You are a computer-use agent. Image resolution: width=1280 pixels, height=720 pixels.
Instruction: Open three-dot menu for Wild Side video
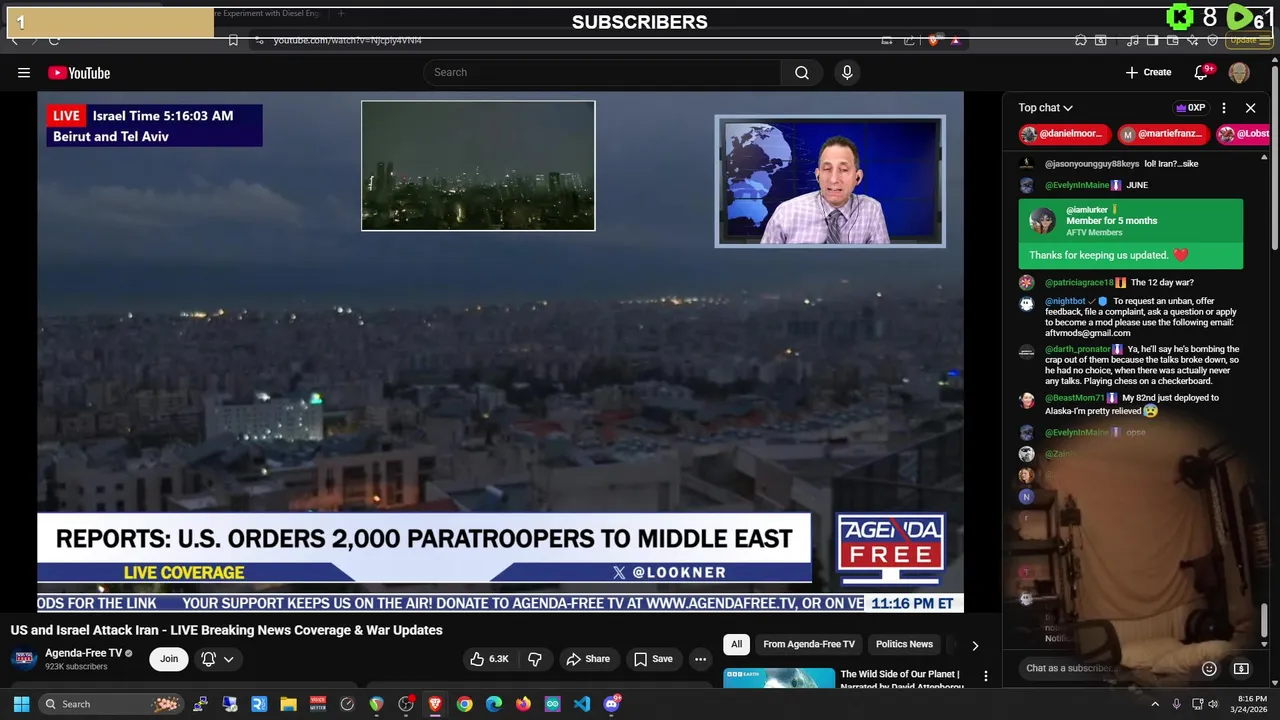[985, 676]
